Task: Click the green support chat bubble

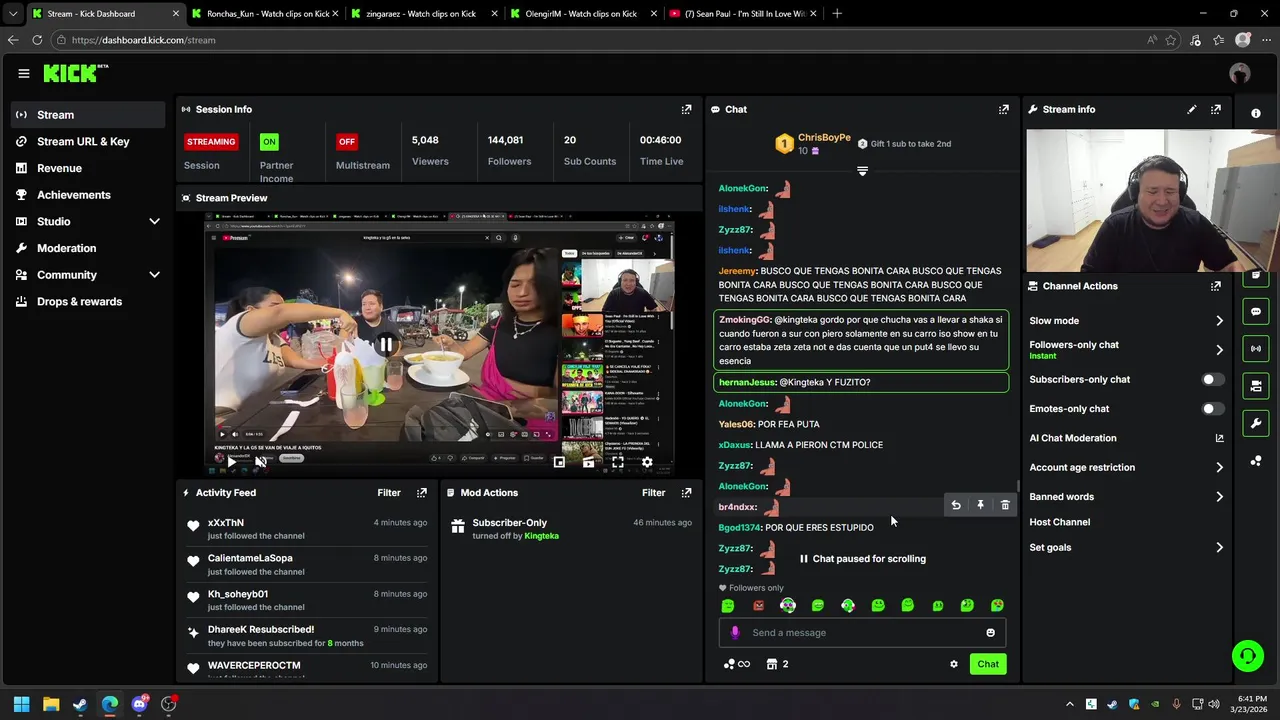Action: pyautogui.click(x=1247, y=656)
